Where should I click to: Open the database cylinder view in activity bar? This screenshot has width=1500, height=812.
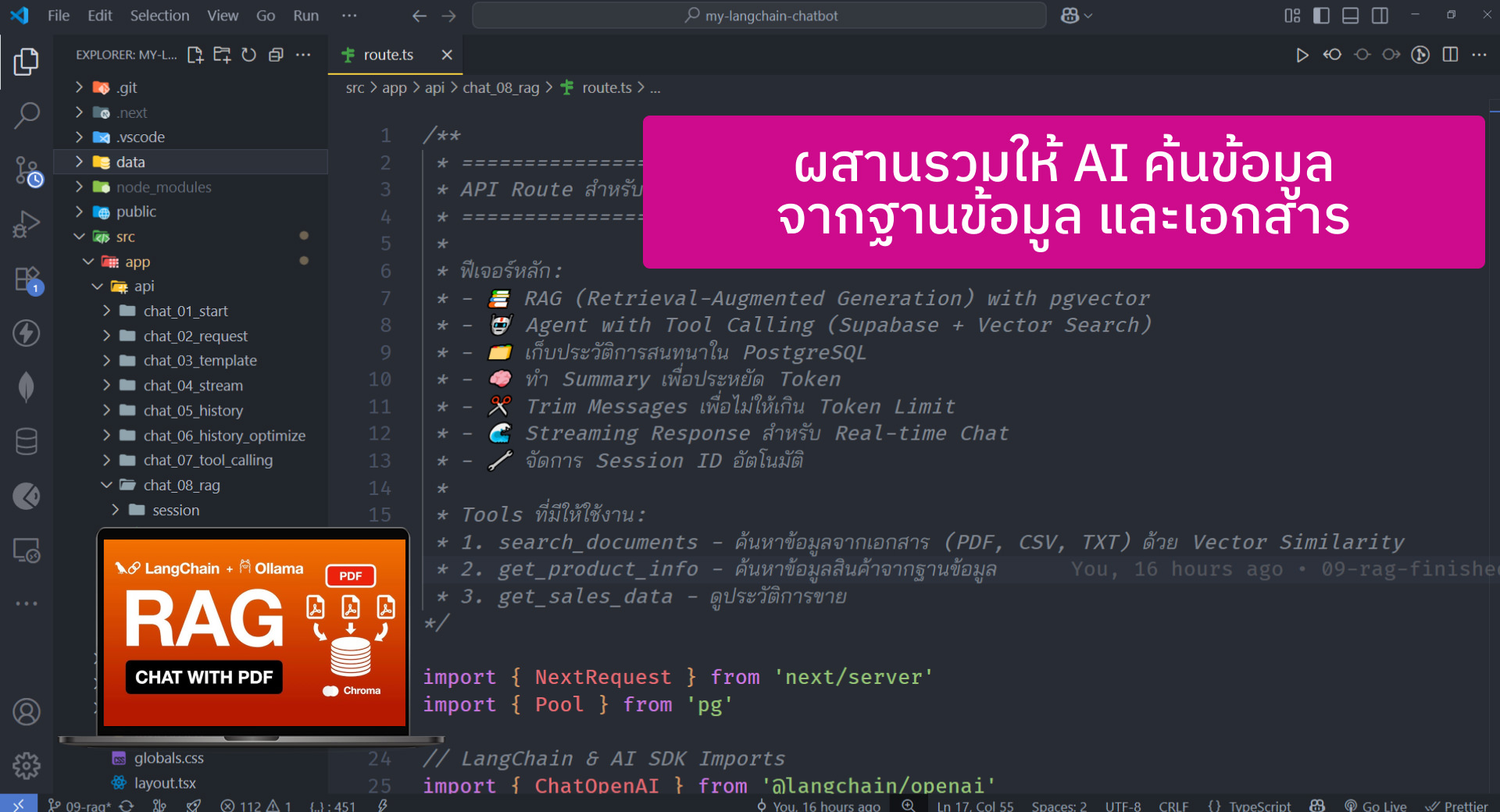pyautogui.click(x=27, y=441)
